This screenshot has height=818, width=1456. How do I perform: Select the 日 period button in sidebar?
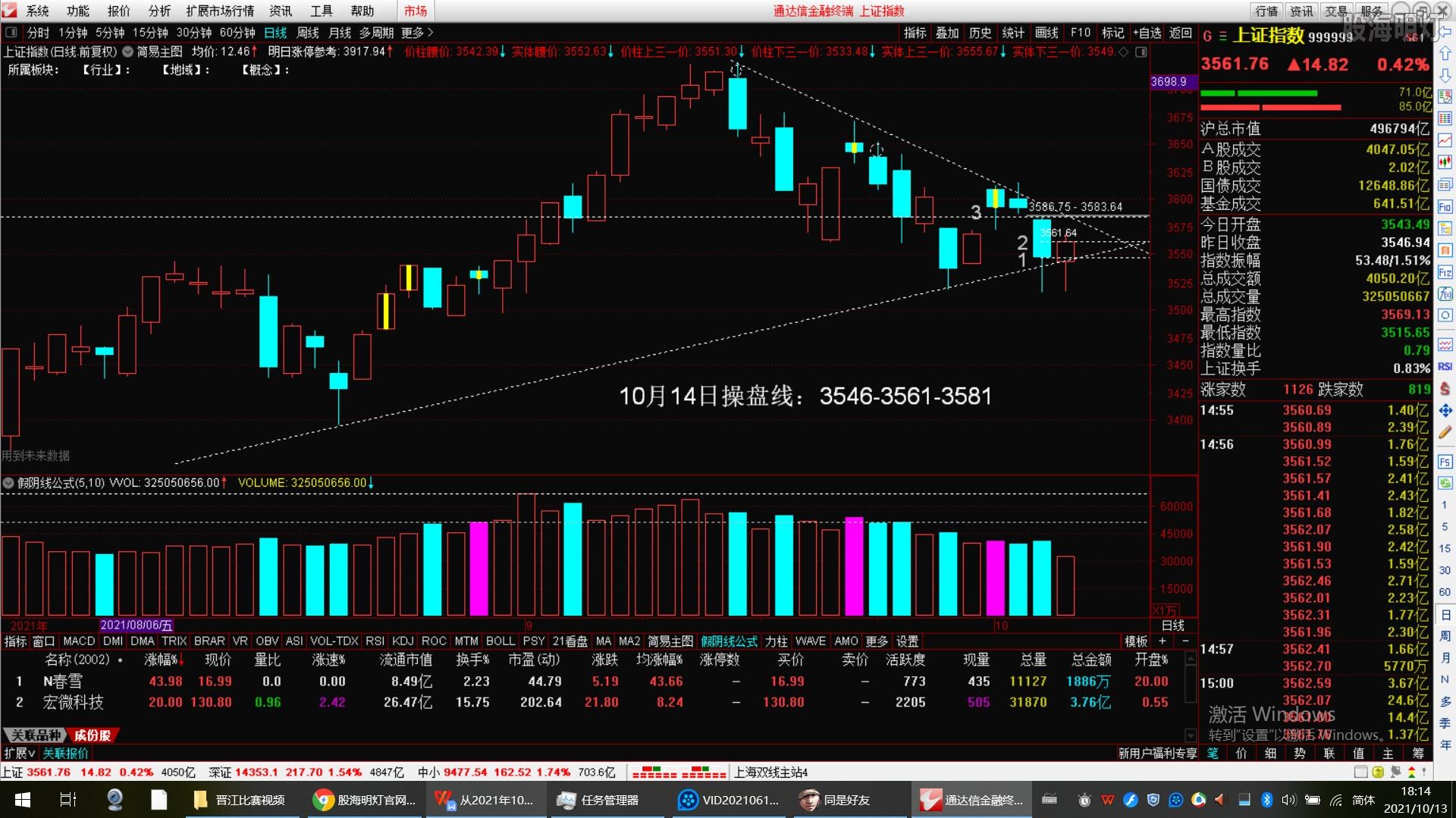point(1445,614)
